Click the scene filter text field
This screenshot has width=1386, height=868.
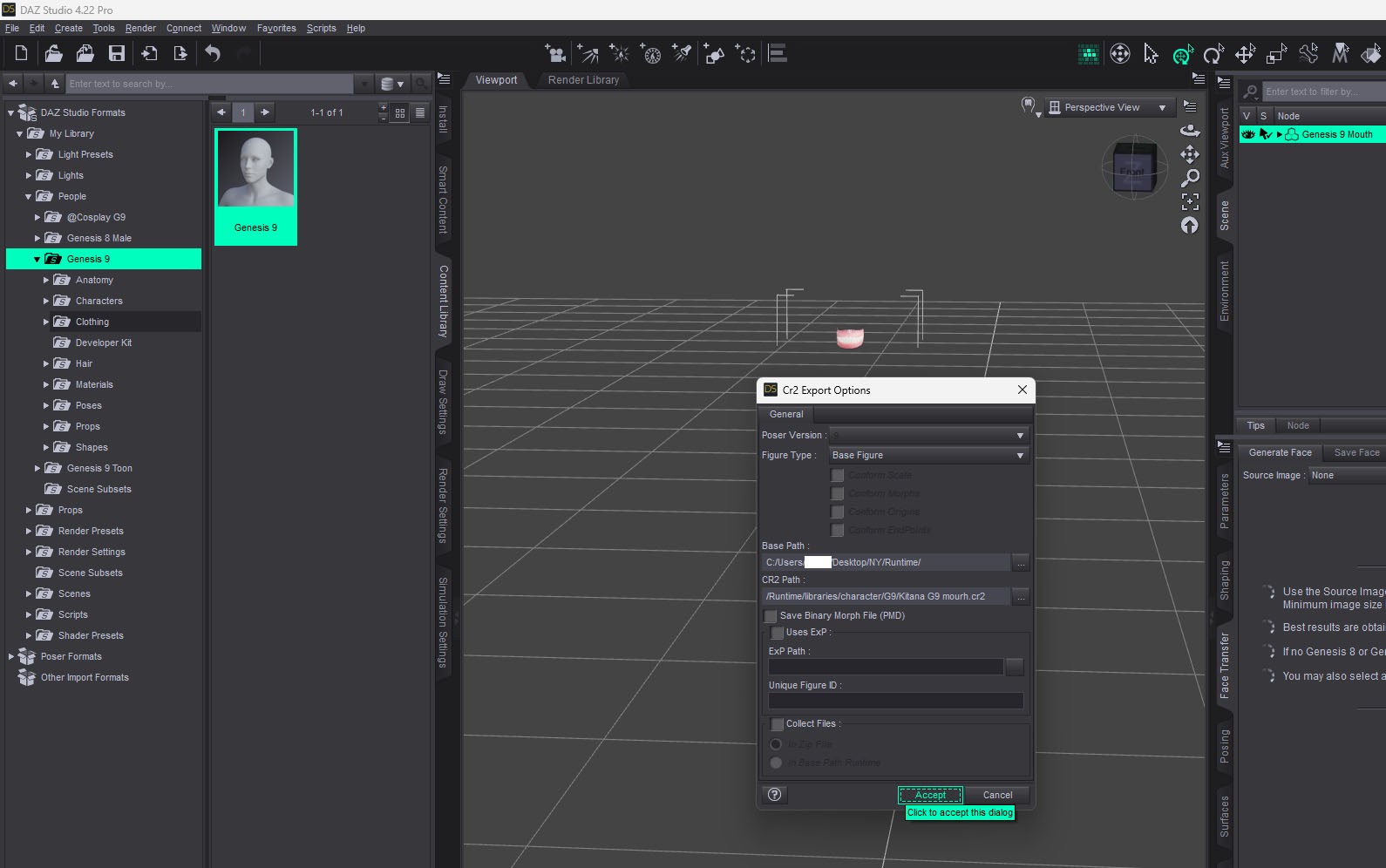(1323, 92)
